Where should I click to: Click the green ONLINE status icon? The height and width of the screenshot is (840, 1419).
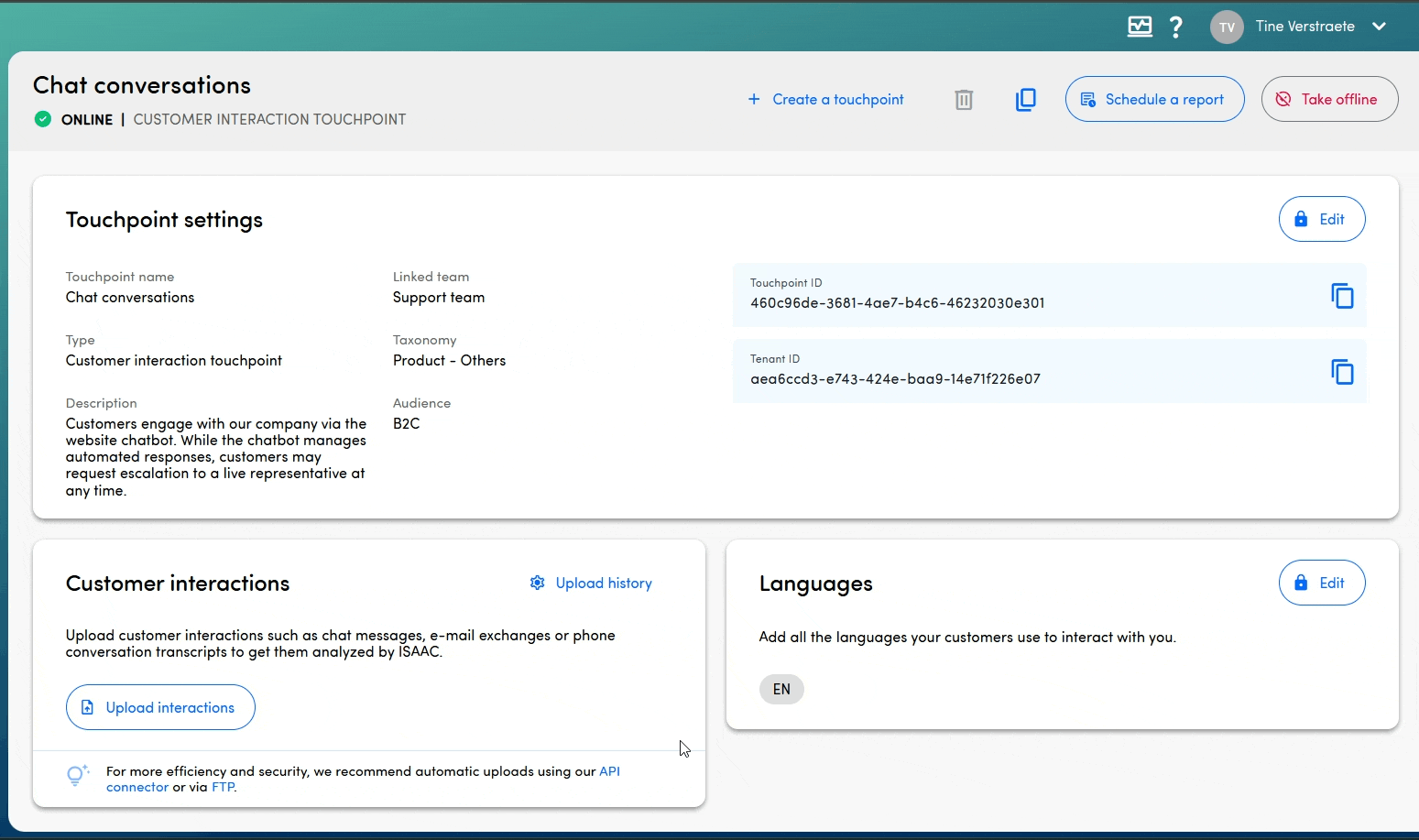(43, 119)
